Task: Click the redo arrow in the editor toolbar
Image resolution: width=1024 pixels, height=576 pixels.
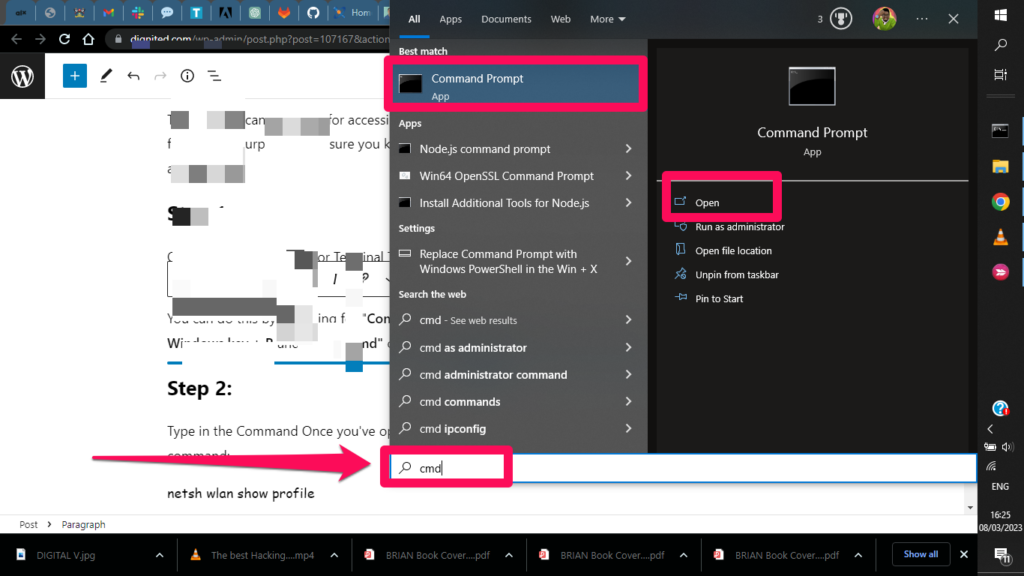Action: pyautogui.click(x=160, y=76)
